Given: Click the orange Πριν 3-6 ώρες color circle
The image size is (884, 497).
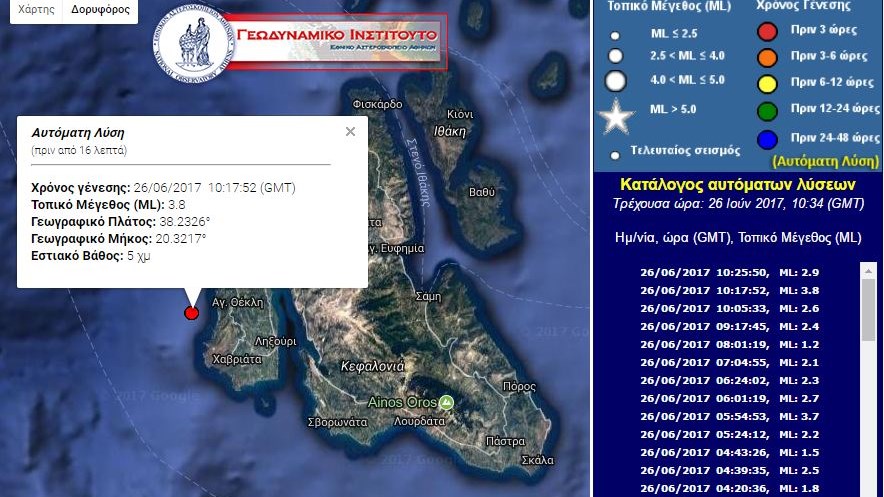Looking at the screenshot, I should (x=767, y=57).
